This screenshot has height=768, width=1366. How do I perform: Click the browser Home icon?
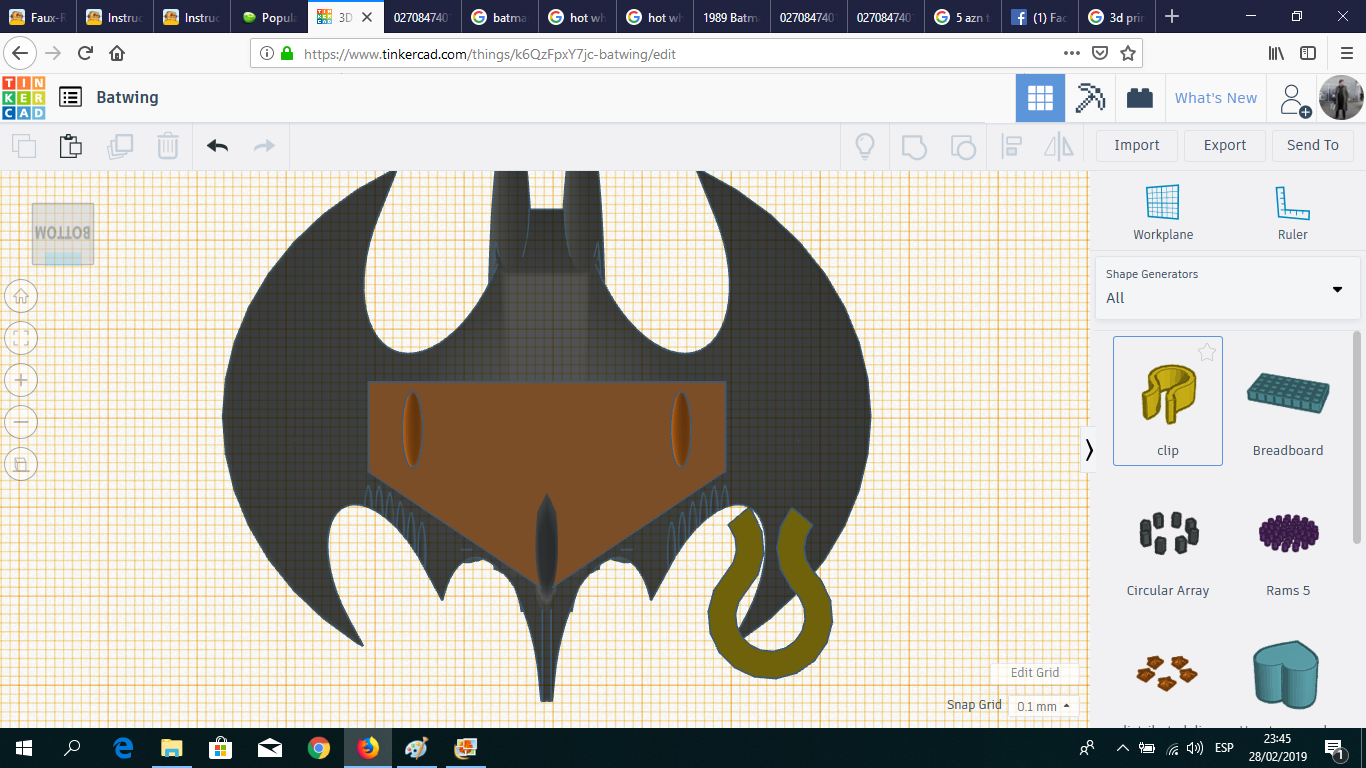(117, 53)
